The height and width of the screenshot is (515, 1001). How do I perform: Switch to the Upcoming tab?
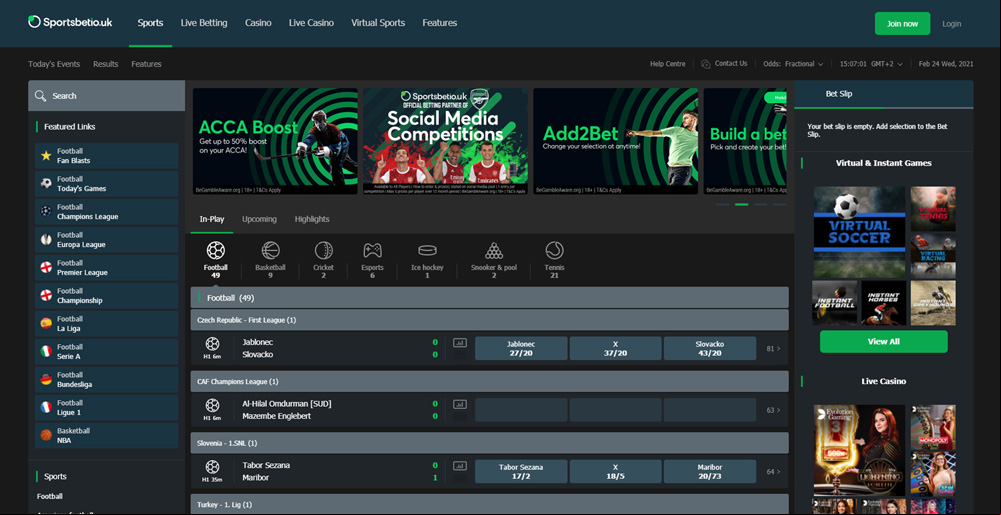(x=259, y=219)
